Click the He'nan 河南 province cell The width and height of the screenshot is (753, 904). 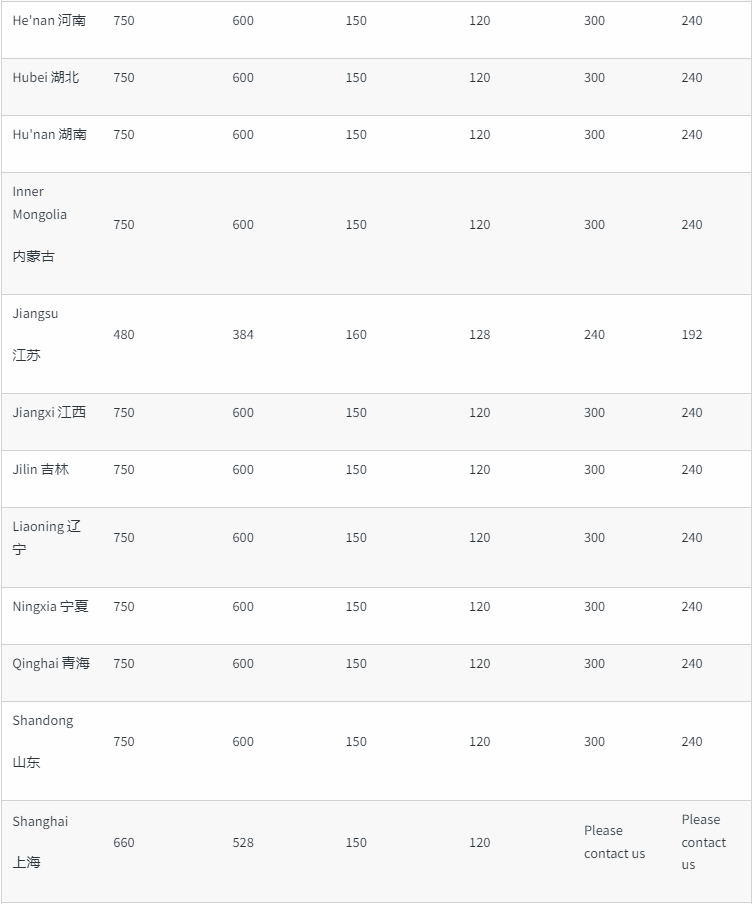(49, 21)
